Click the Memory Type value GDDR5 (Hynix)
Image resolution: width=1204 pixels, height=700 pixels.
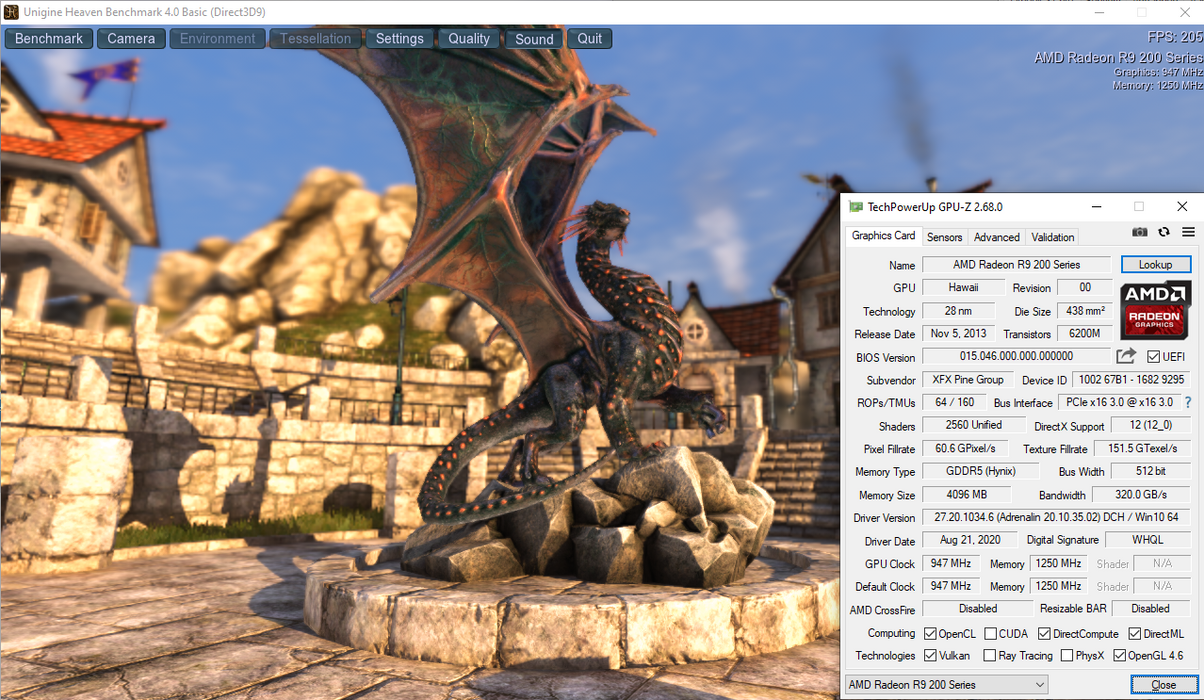coord(979,471)
